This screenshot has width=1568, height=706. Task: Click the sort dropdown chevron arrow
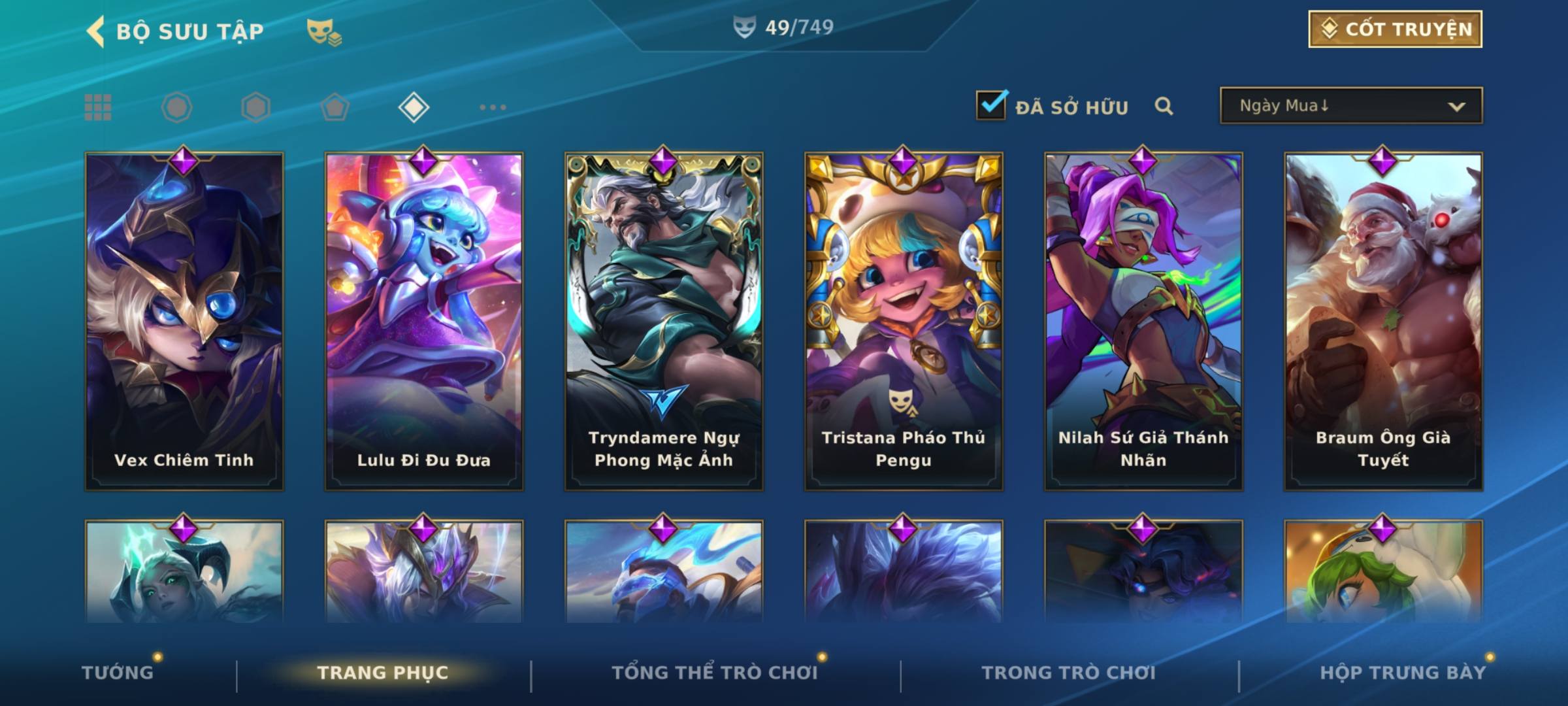pos(1456,107)
